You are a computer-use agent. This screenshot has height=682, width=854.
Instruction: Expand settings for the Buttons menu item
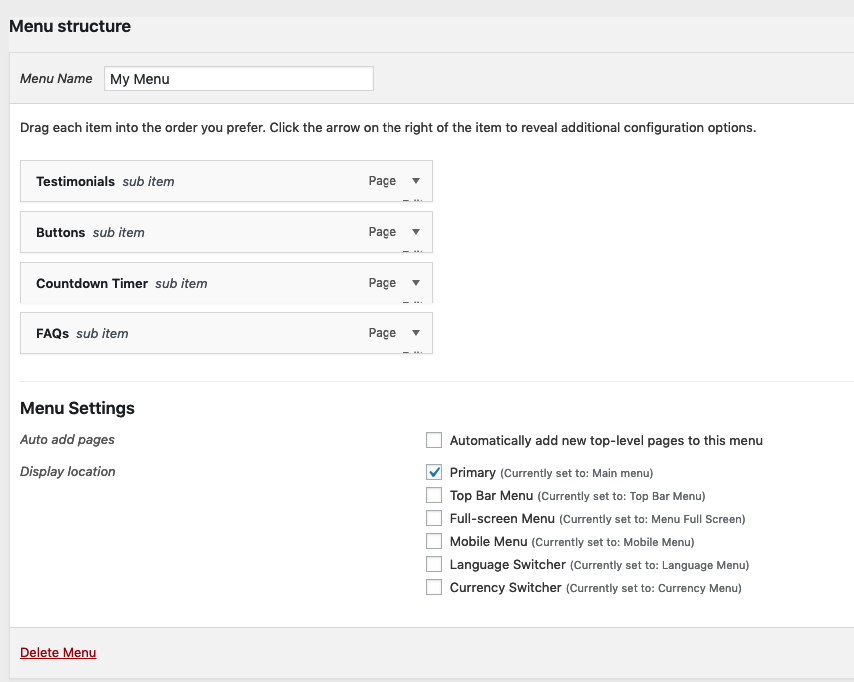coord(415,232)
